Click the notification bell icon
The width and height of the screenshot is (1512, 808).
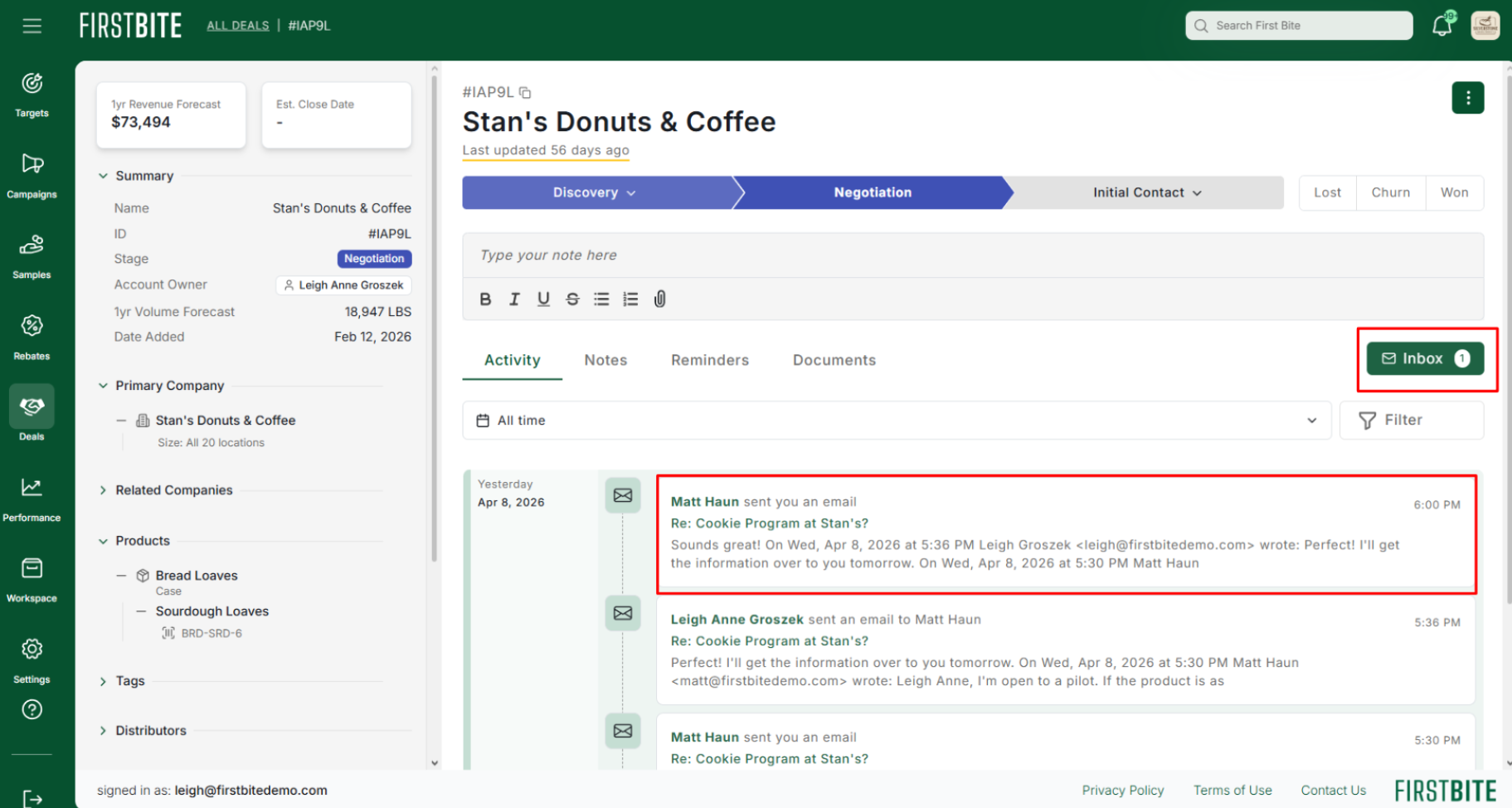coord(1442,26)
